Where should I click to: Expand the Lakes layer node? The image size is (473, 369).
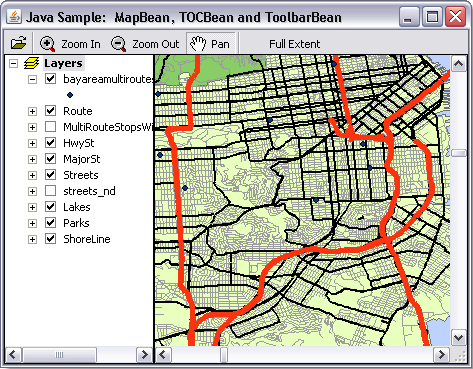coord(32,207)
